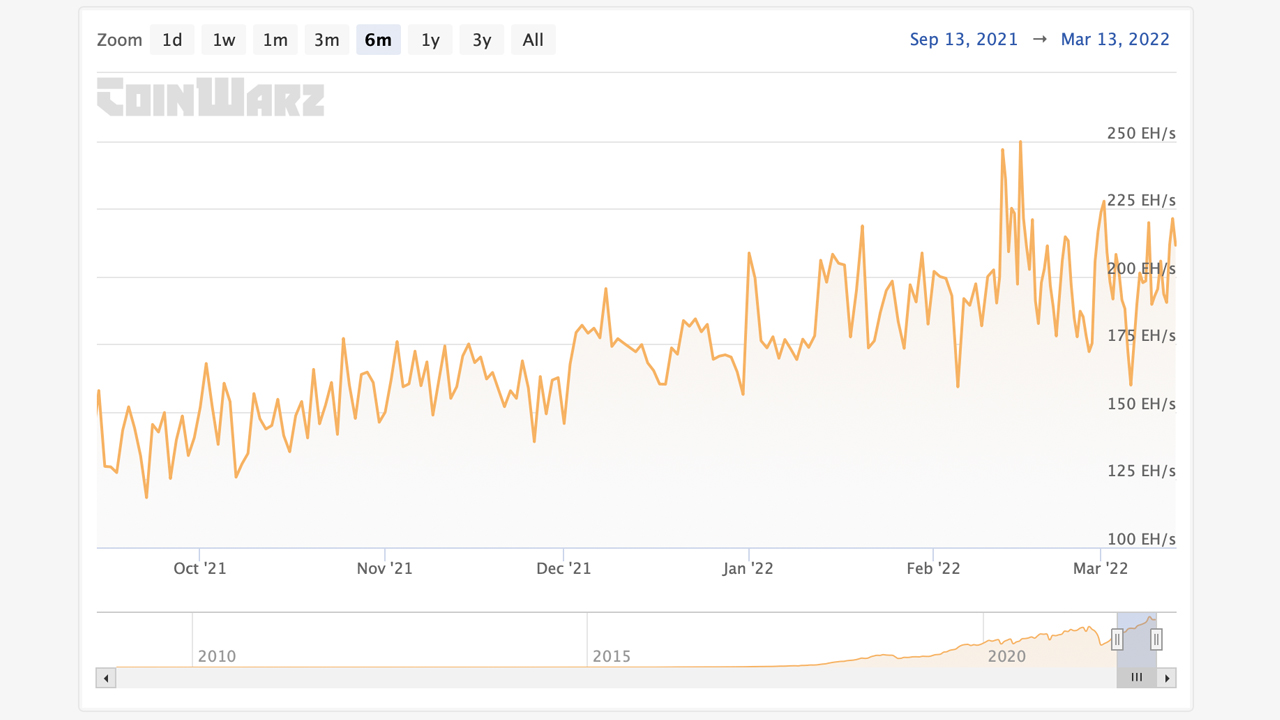
Task: Choose the 1m zoom option
Action: (x=275, y=40)
